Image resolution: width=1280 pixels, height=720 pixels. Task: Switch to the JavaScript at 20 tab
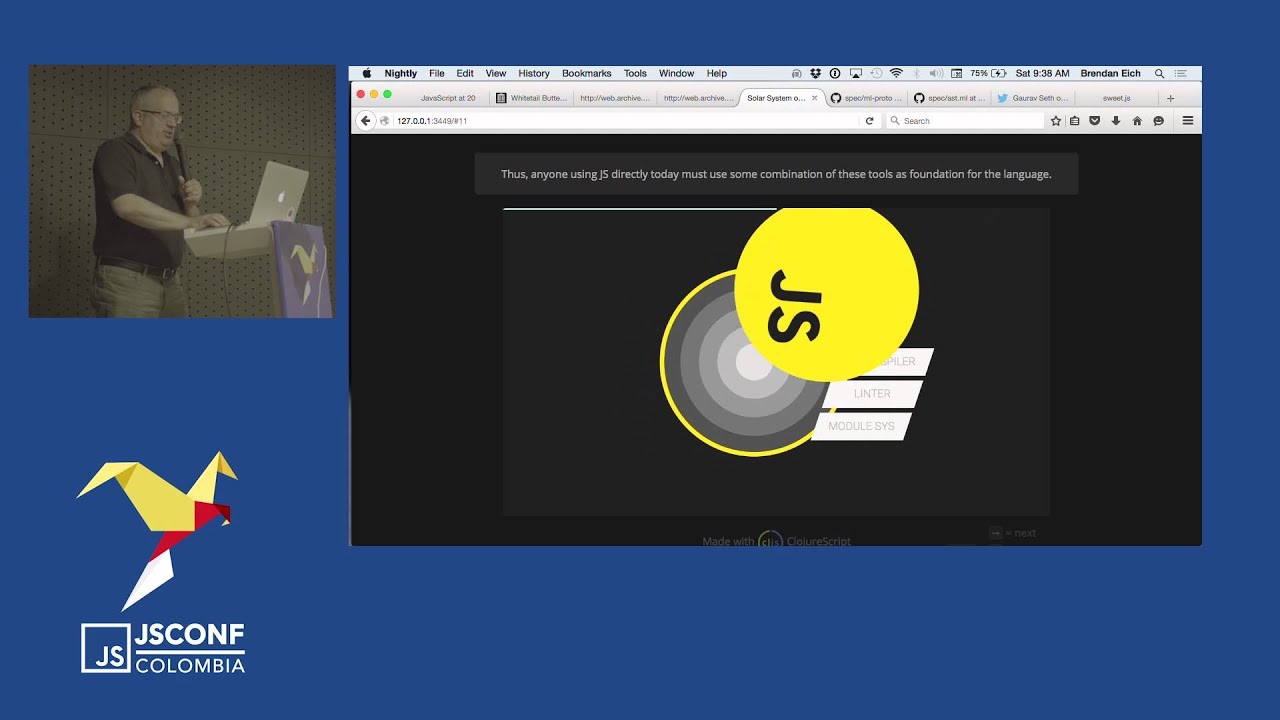pos(448,98)
